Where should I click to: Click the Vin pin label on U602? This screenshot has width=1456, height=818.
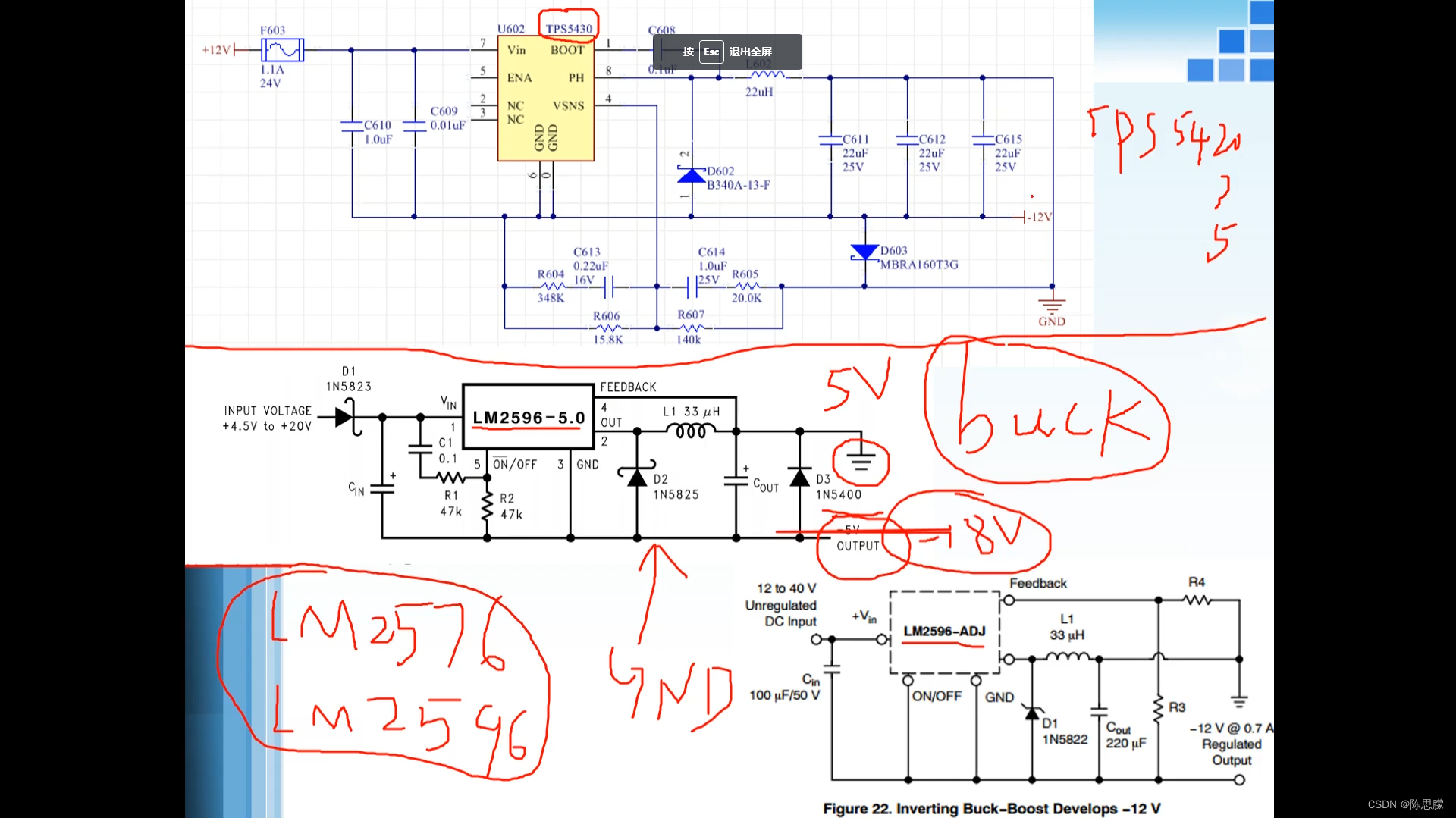click(516, 50)
